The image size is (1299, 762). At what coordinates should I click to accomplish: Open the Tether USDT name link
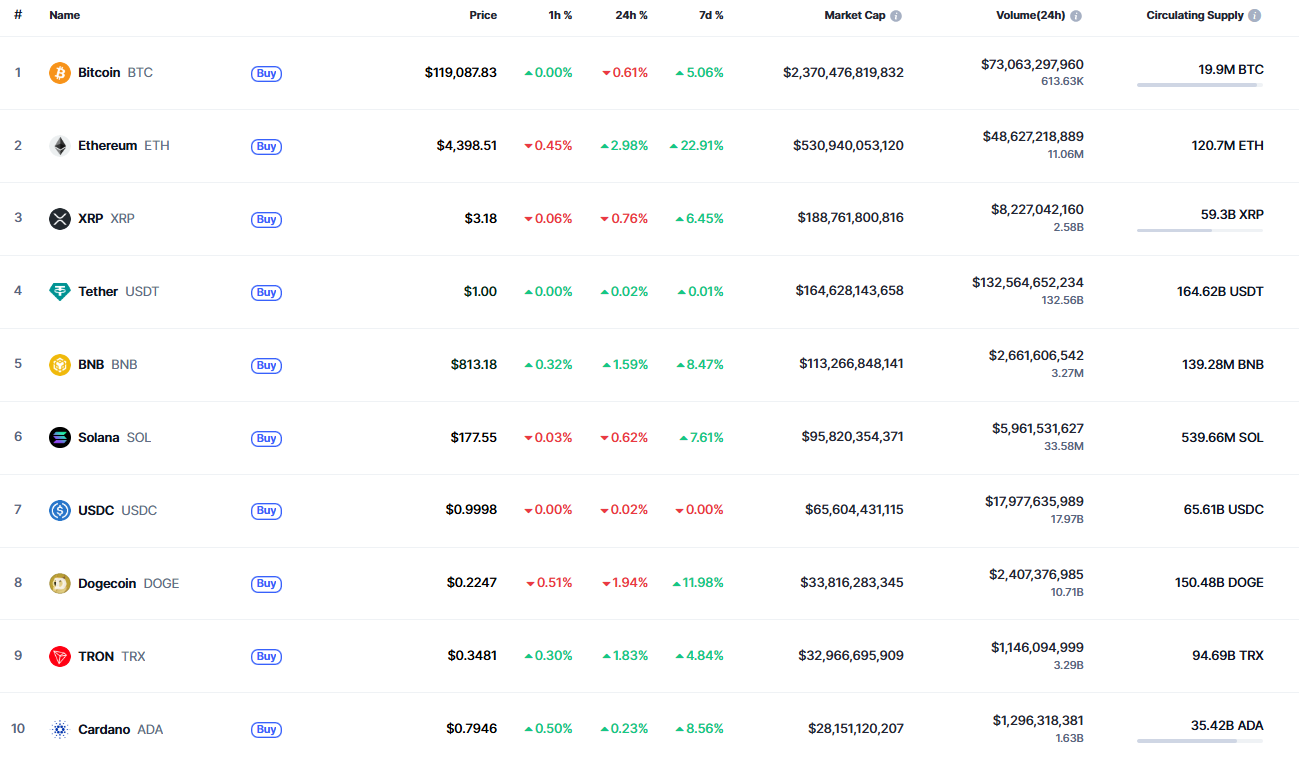coord(119,292)
